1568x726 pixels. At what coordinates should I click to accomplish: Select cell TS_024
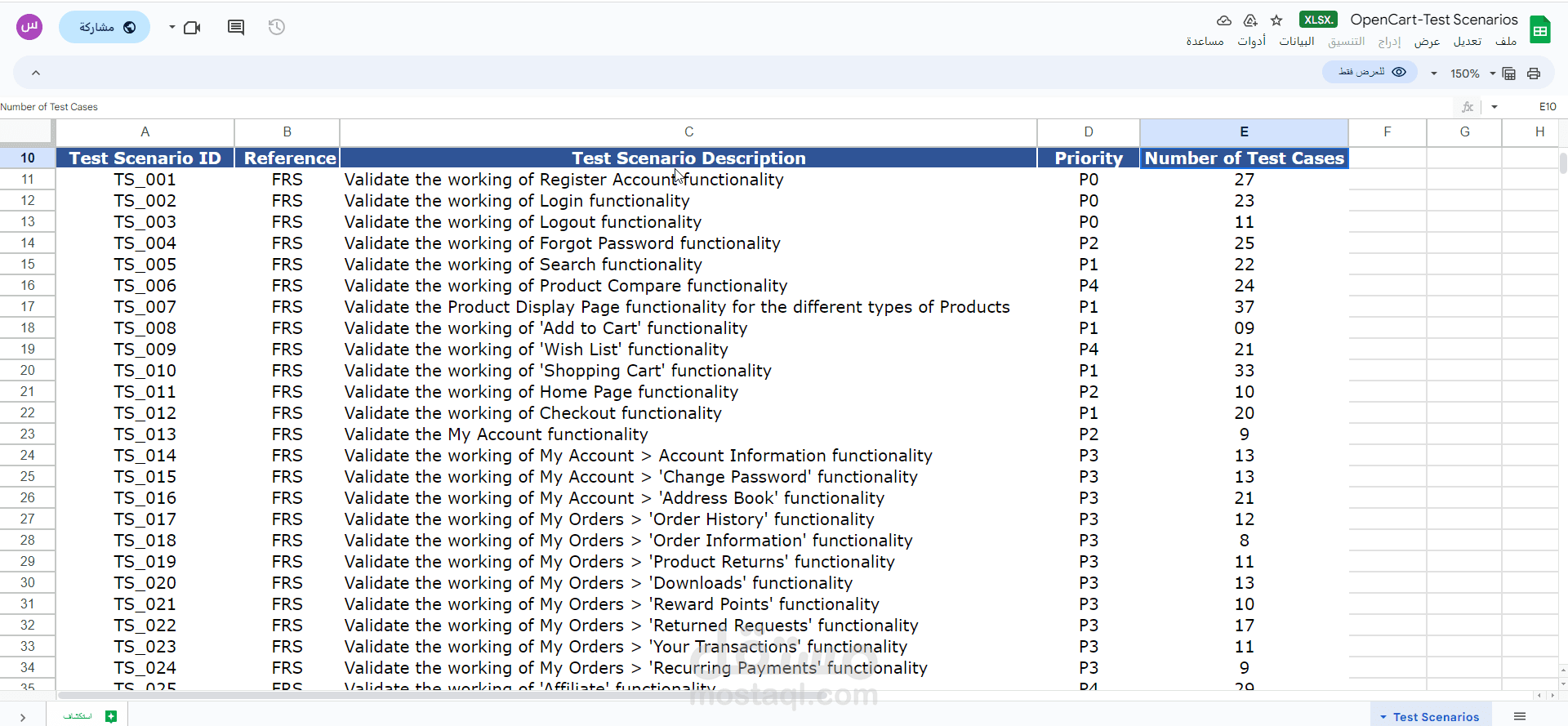pyautogui.click(x=145, y=667)
